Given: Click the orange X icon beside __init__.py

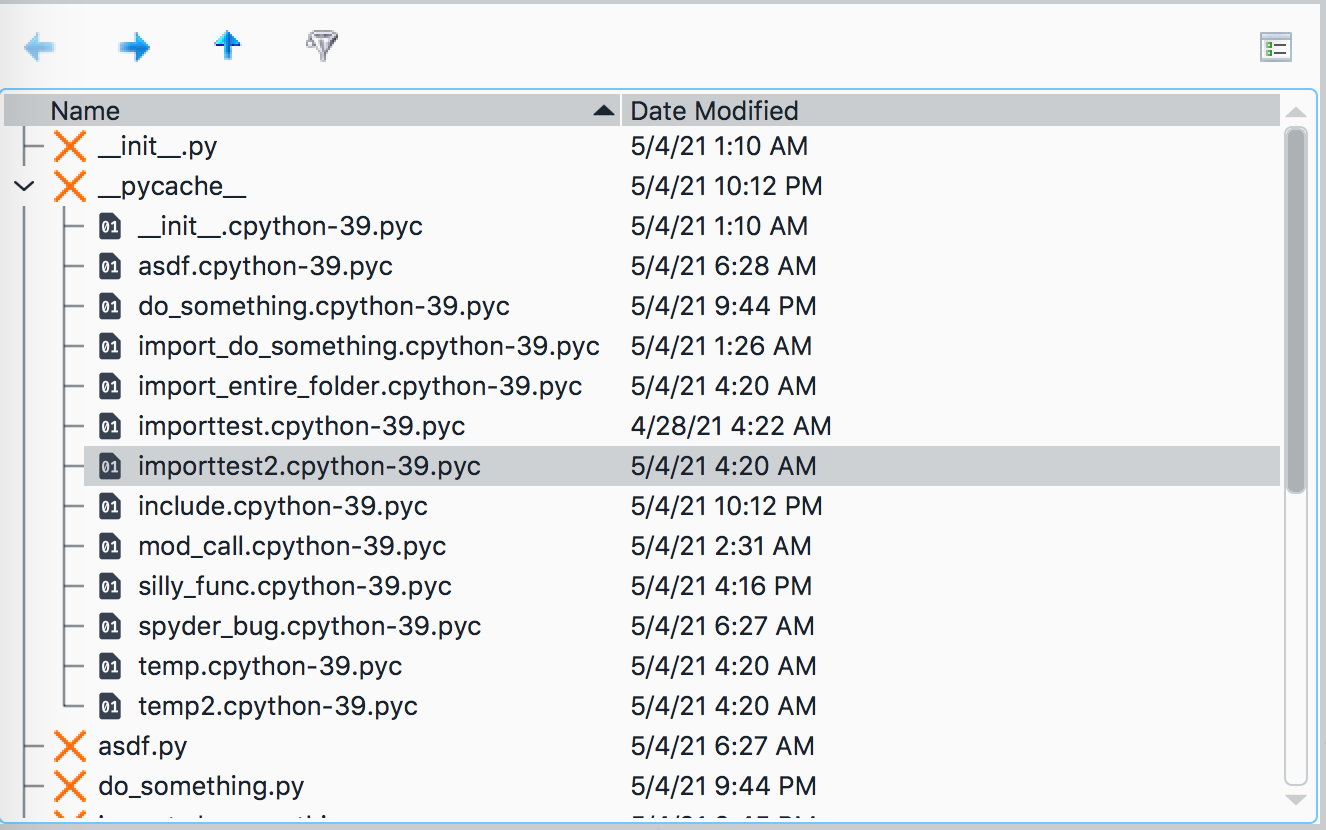Looking at the screenshot, I should click(69, 146).
